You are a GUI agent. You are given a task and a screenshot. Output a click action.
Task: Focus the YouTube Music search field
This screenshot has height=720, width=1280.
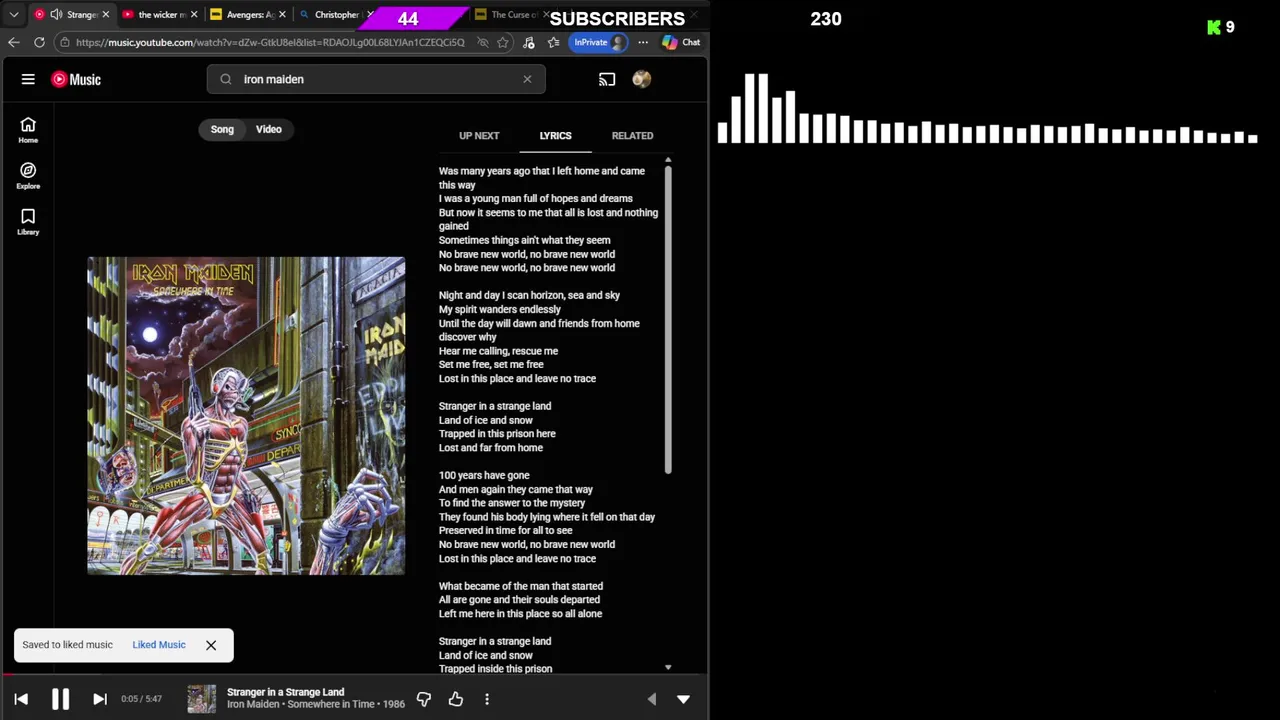[376, 79]
